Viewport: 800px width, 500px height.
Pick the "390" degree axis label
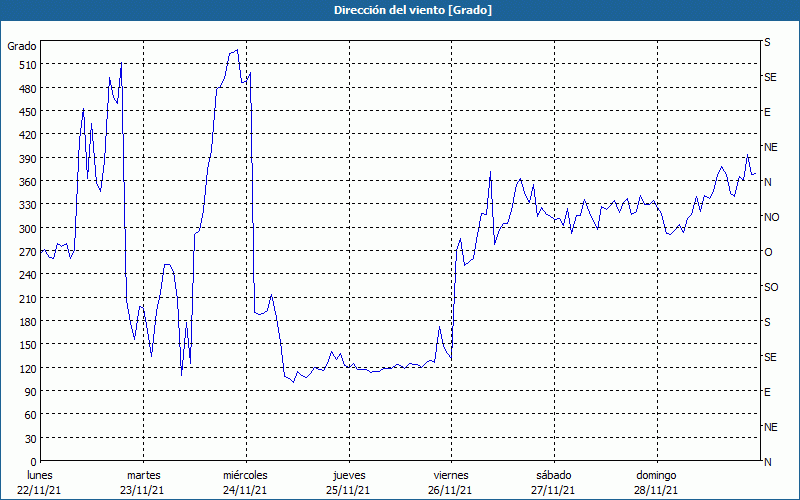tap(27, 158)
